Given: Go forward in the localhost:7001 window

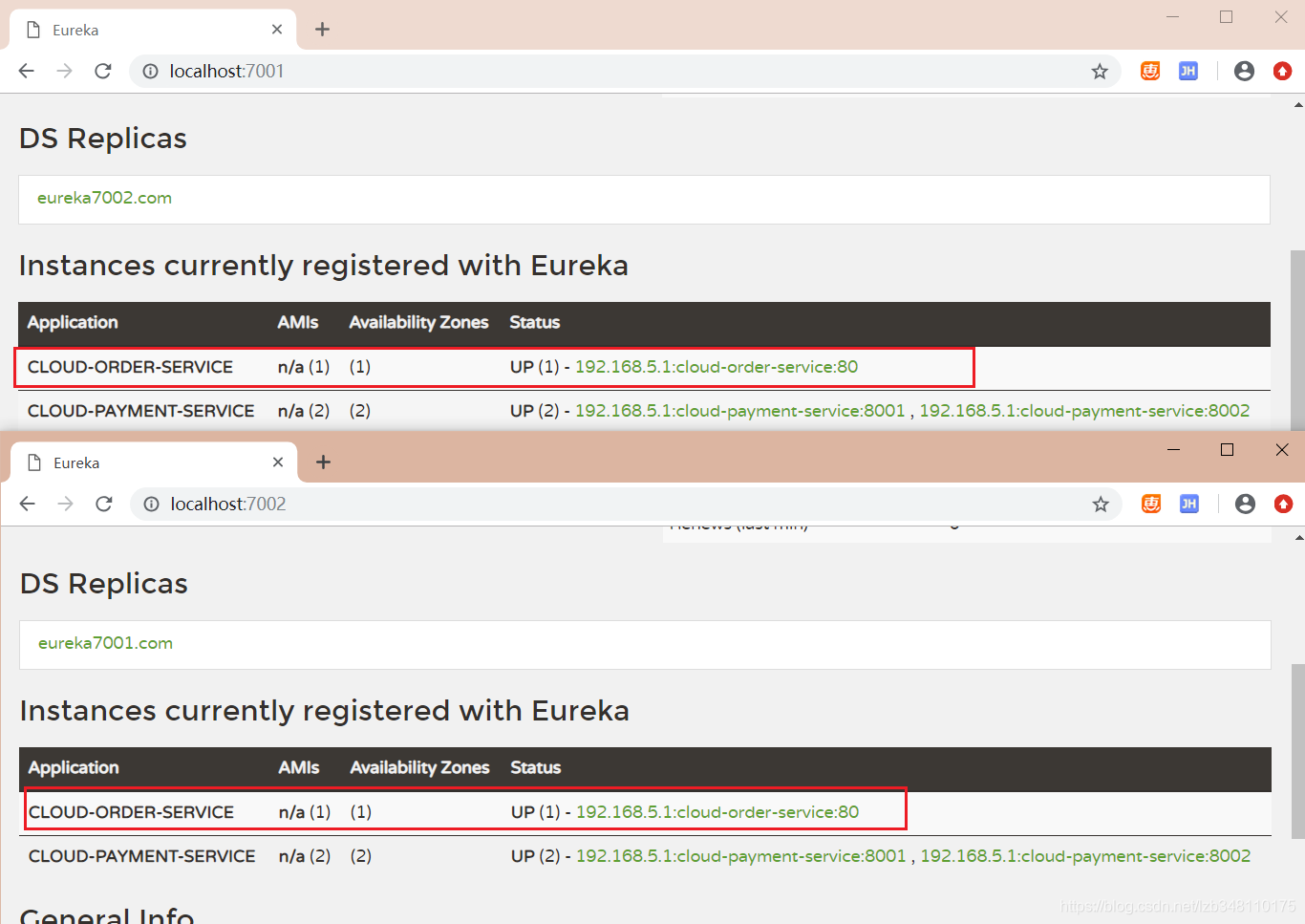Looking at the screenshot, I should [64, 71].
